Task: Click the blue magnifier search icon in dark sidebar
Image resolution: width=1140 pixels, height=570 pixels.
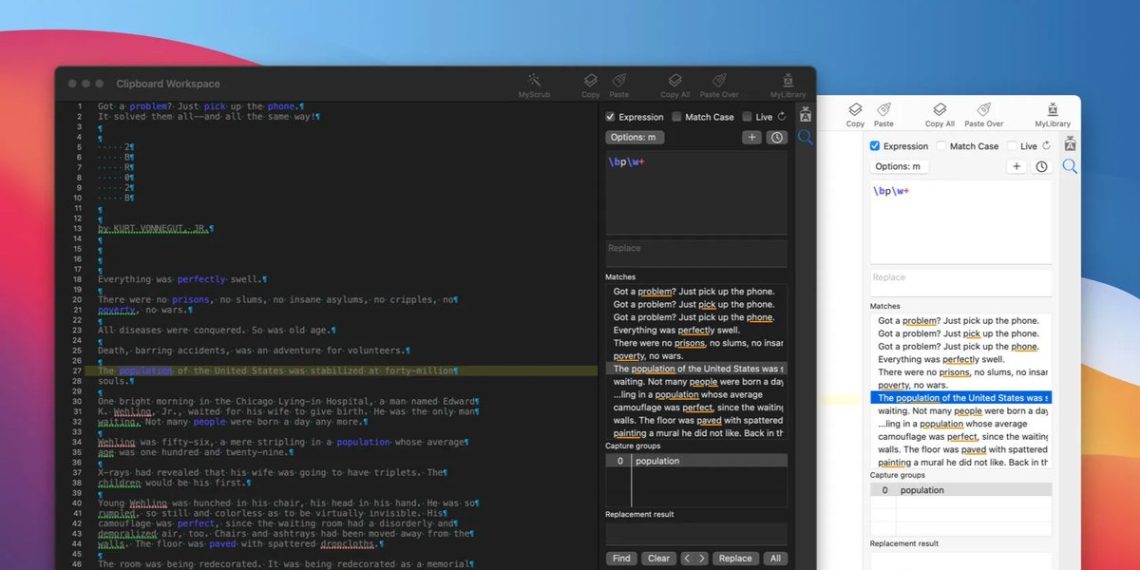Action: (805, 138)
